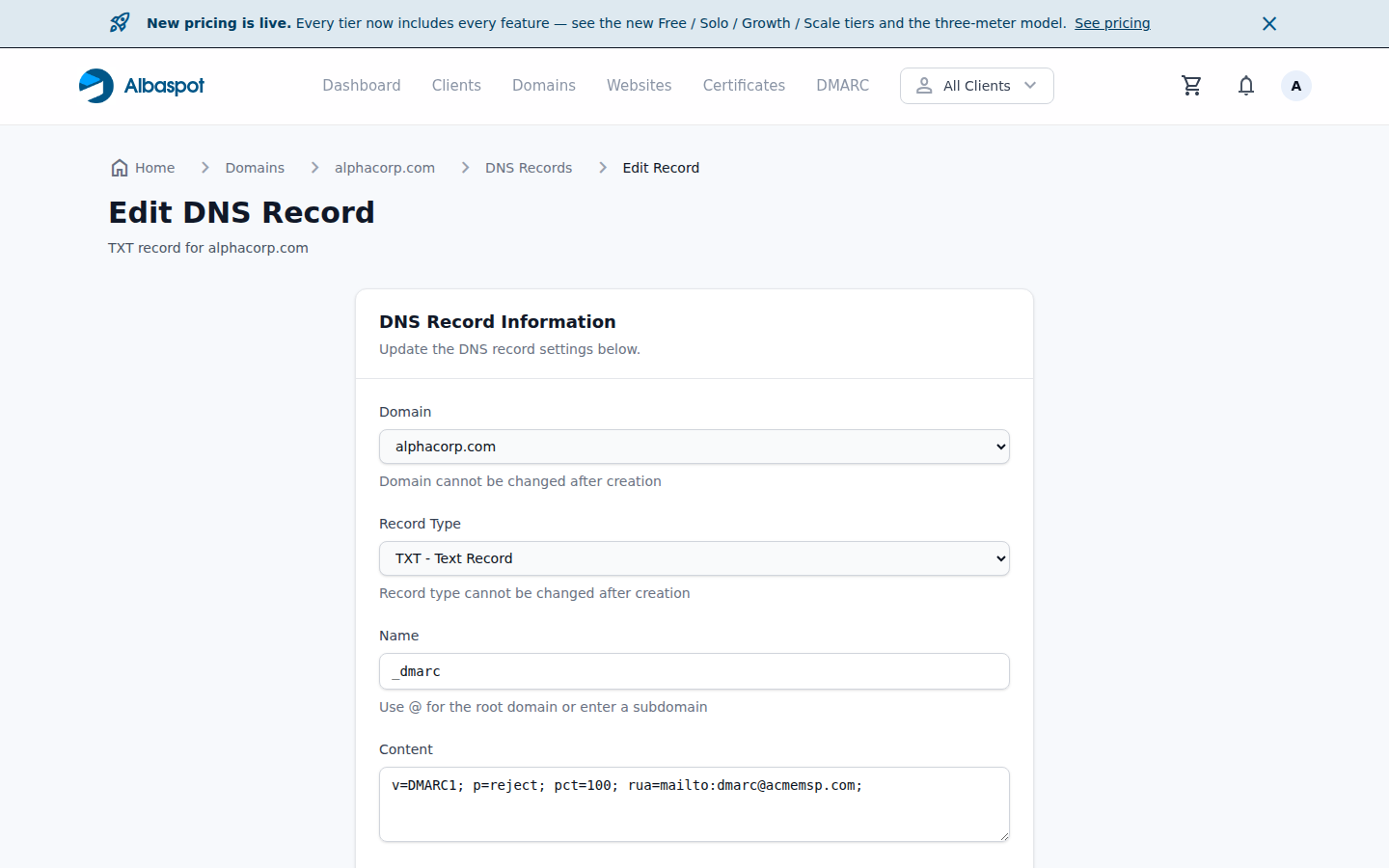Click the chevron after Home breadcrumb

click(x=204, y=168)
